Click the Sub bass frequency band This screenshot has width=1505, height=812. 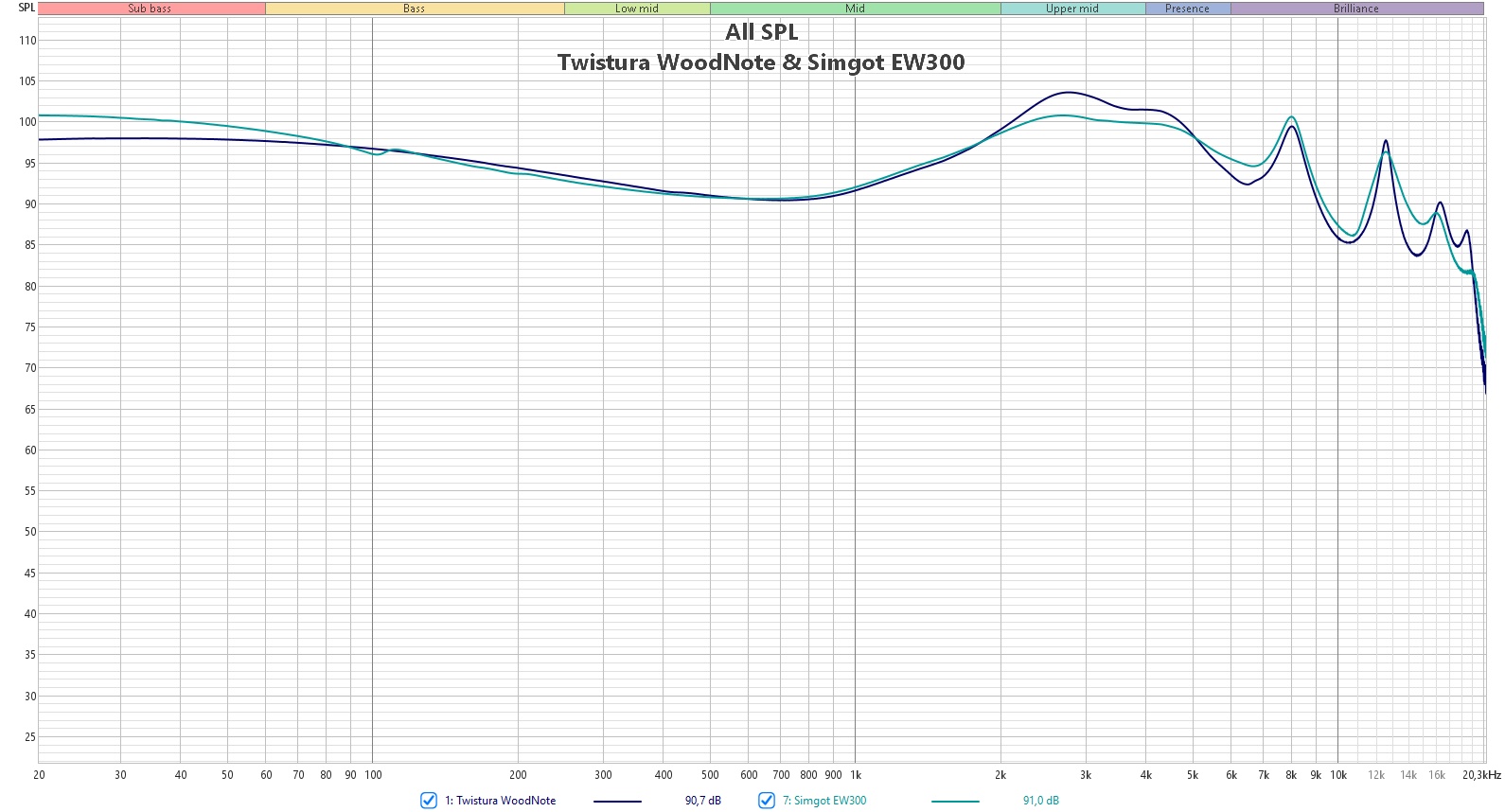pos(151,9)
